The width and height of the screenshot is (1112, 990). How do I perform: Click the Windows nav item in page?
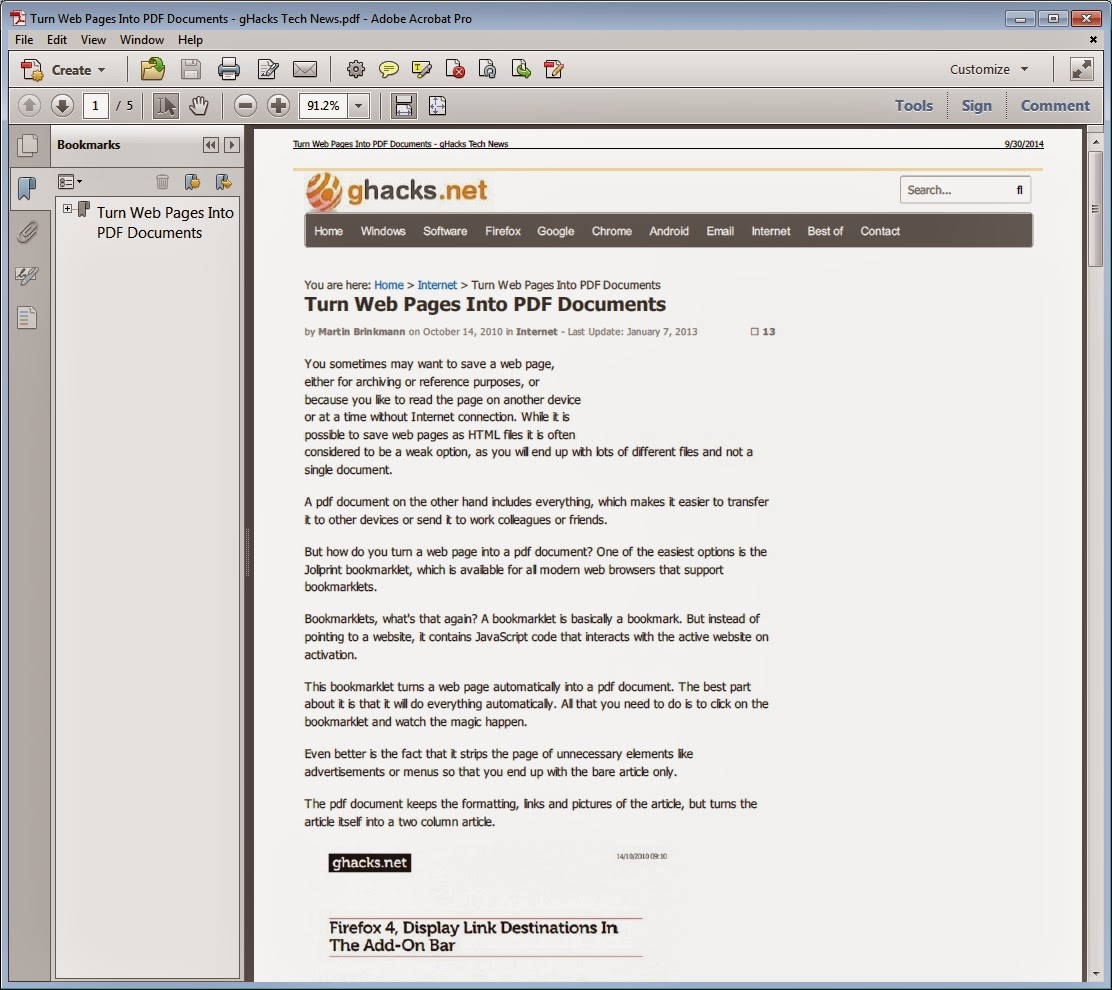pyautogui.click(x=383, y=231)
